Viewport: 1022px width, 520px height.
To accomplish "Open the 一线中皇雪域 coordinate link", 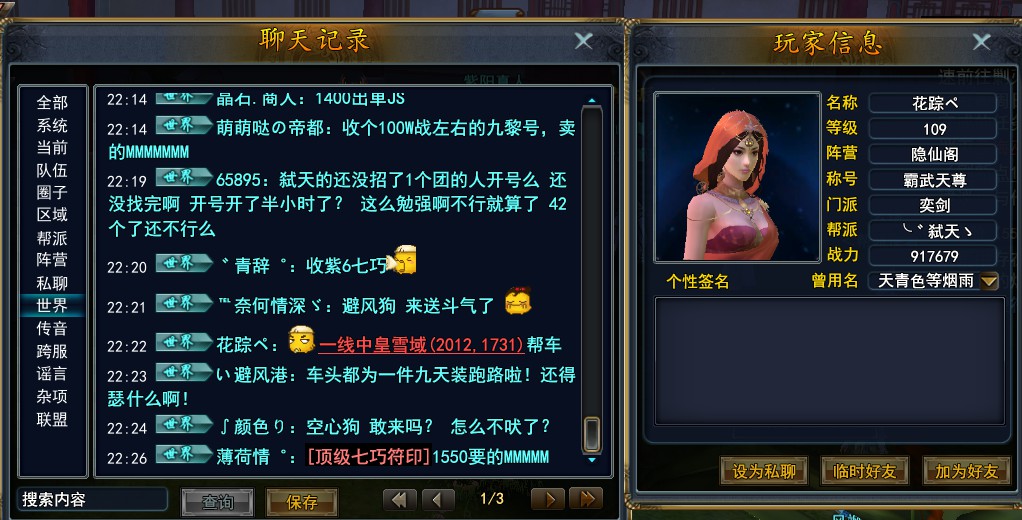I will [x=421, y=345].
